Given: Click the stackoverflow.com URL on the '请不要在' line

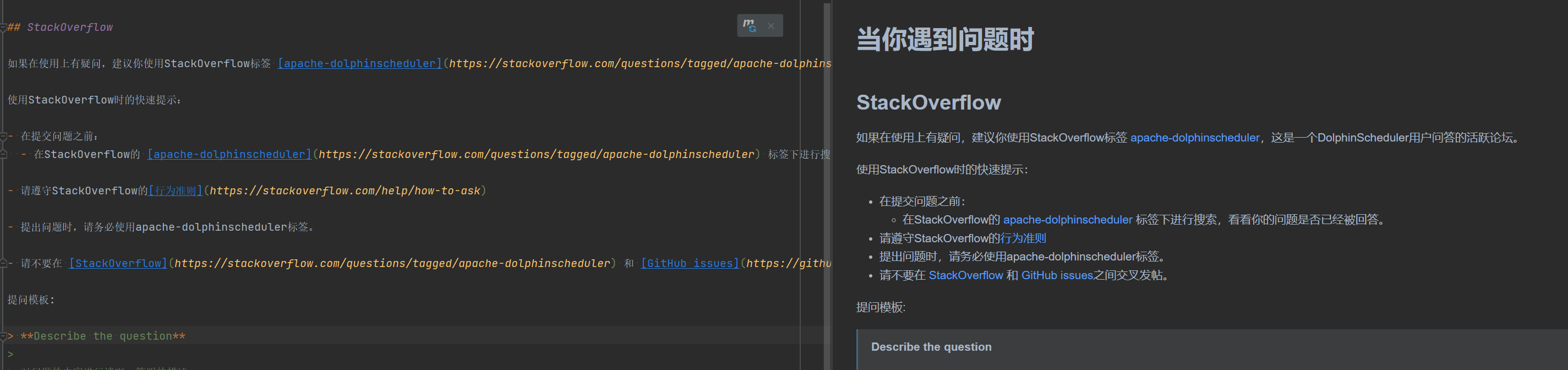Looking at the screenshot, I should [392, 264].
